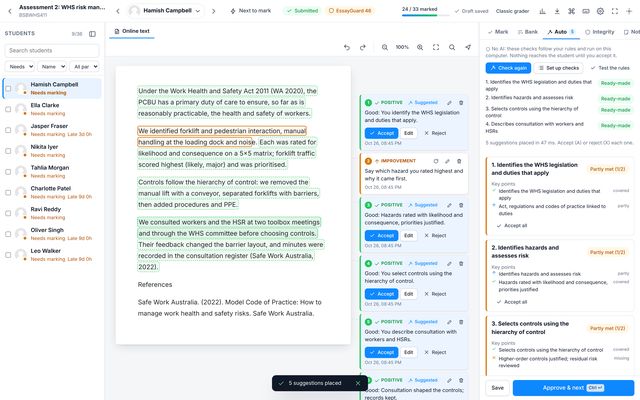640x400 pixels.
Task: Tick Leo Walker's checkbox
Action: [x=8, y=255]
